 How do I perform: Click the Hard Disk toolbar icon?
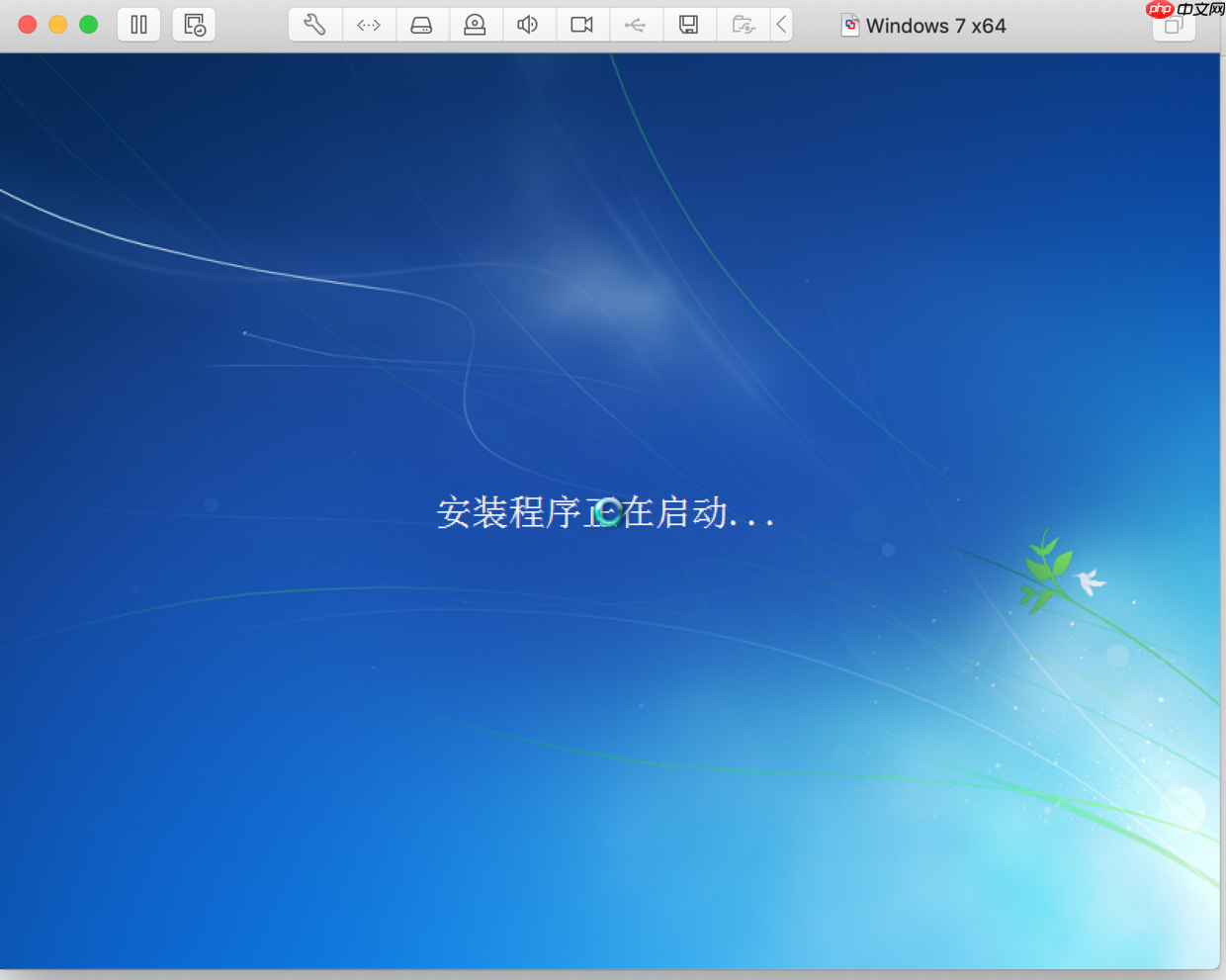[422, 25]
